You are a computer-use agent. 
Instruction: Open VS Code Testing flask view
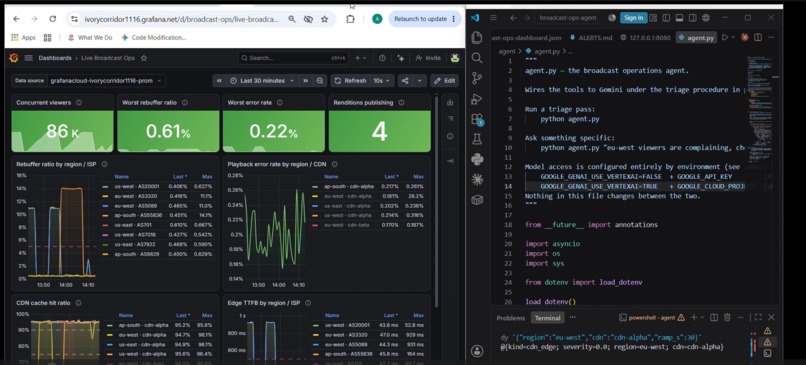pos(477,139)
